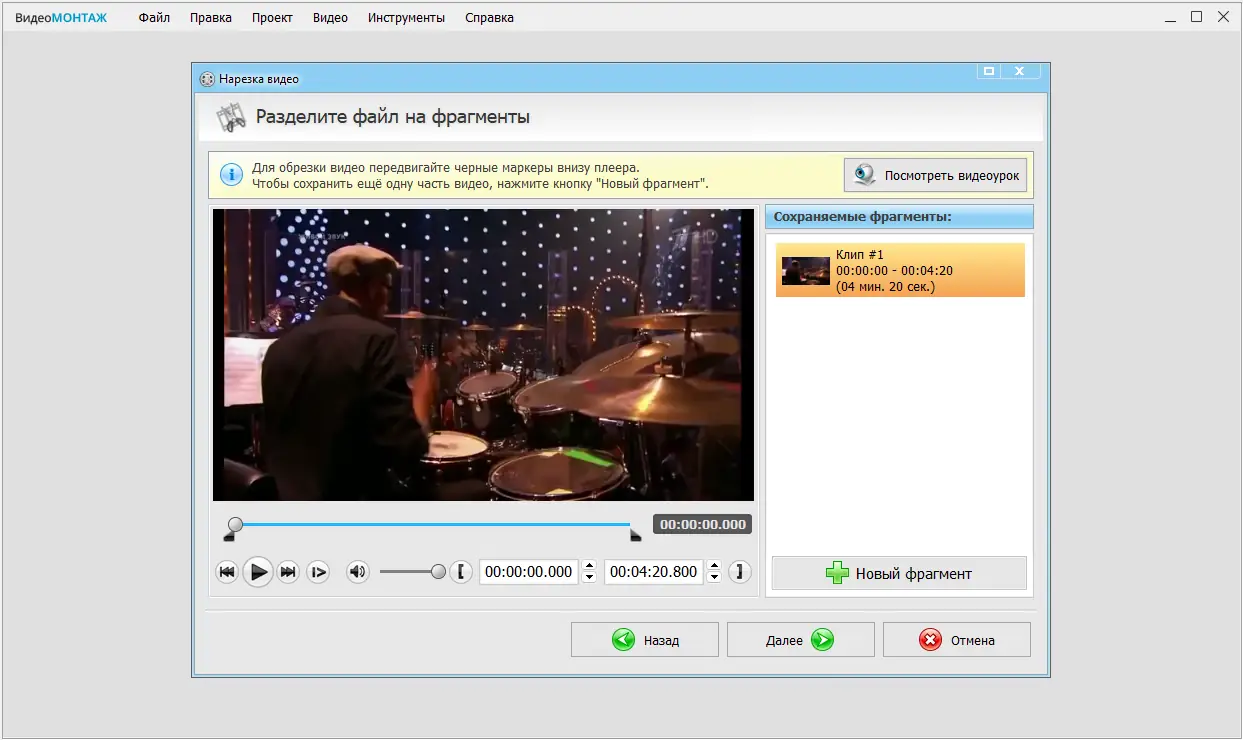Click the volume slider knob
This screenshot has height=740, width=1243.
pyautogui.click(x=438, y=572)
